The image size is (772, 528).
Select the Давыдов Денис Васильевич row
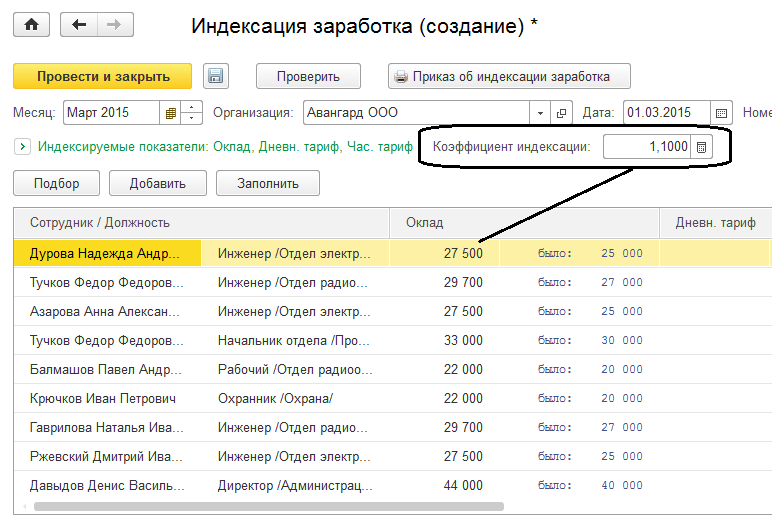[x=108, y=486]
